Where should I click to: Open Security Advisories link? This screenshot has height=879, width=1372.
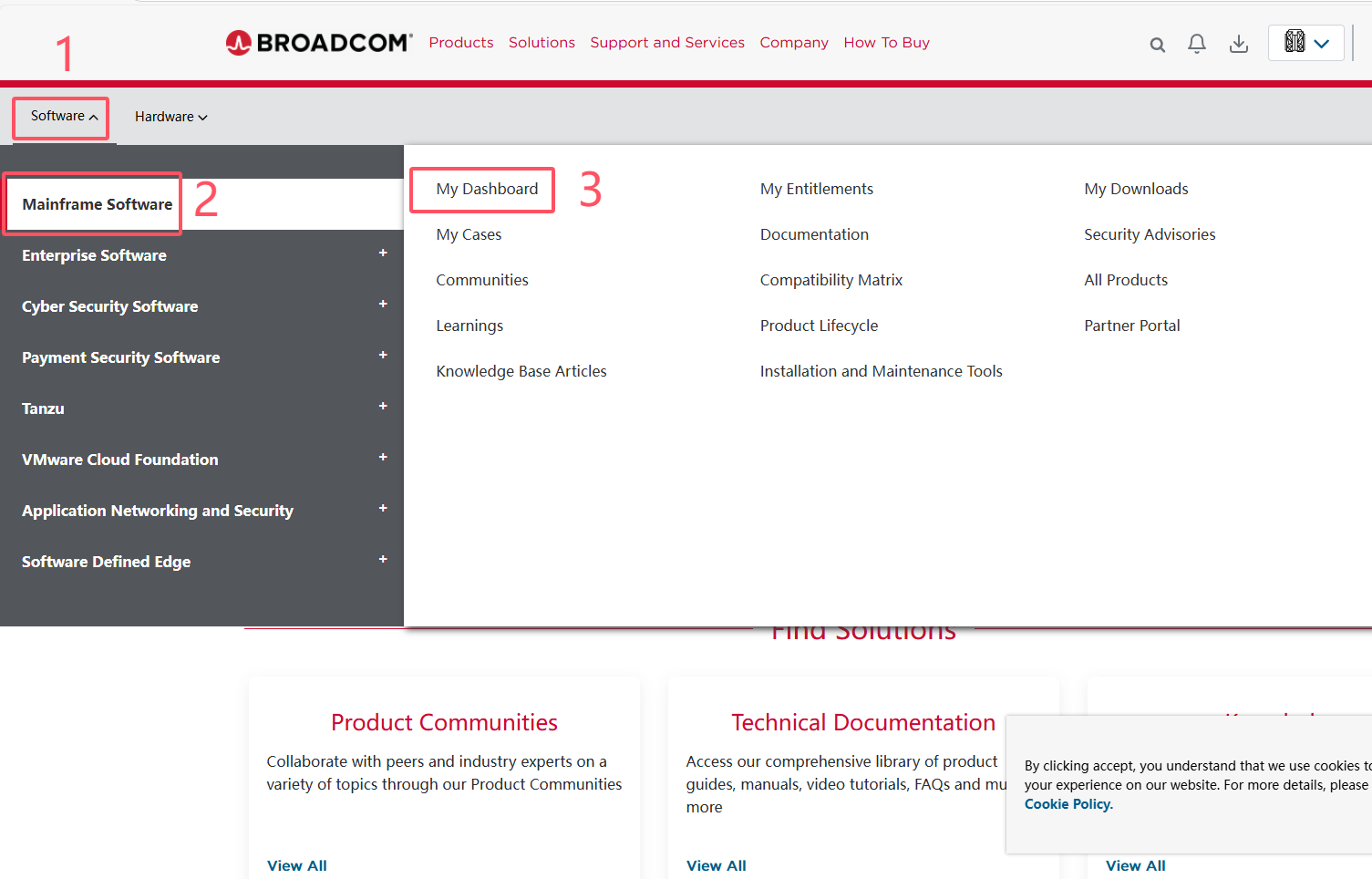click(x=1150, y=234)
